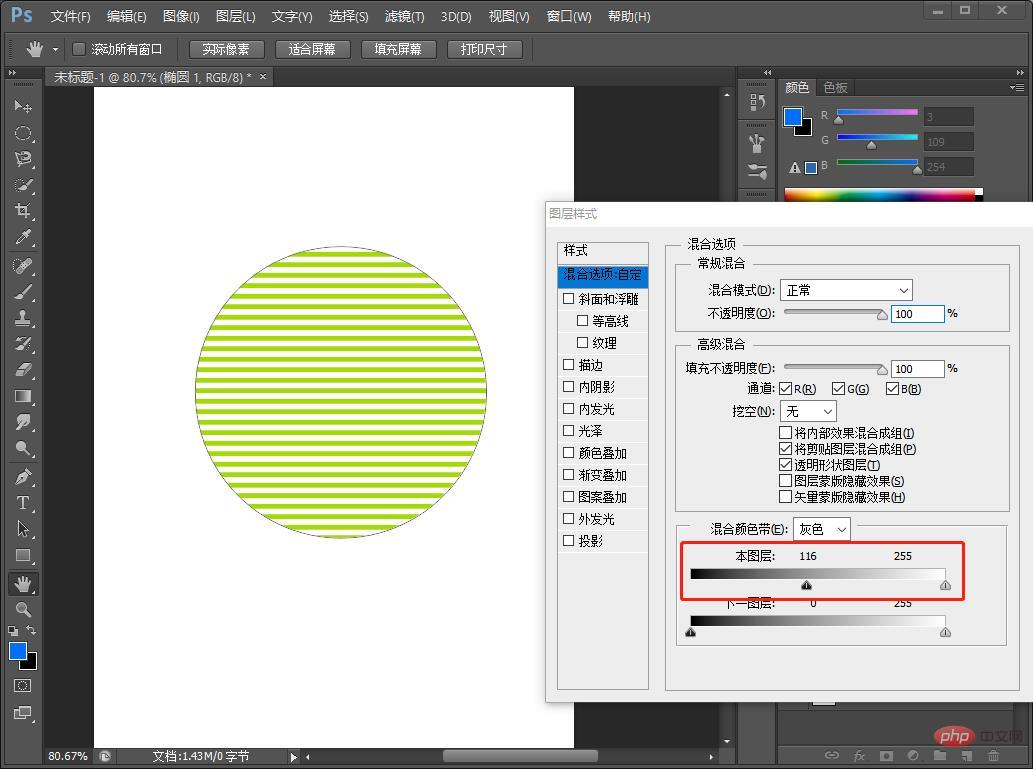Open 滤镜(T) menu
The image size is (1033, 769).
405,16
